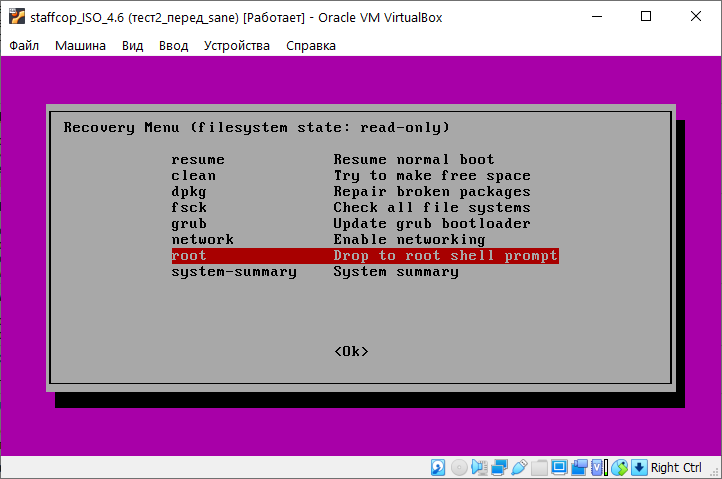Open the Устройства menu
The image size is (722, 479).
click(x=236, y=46)
